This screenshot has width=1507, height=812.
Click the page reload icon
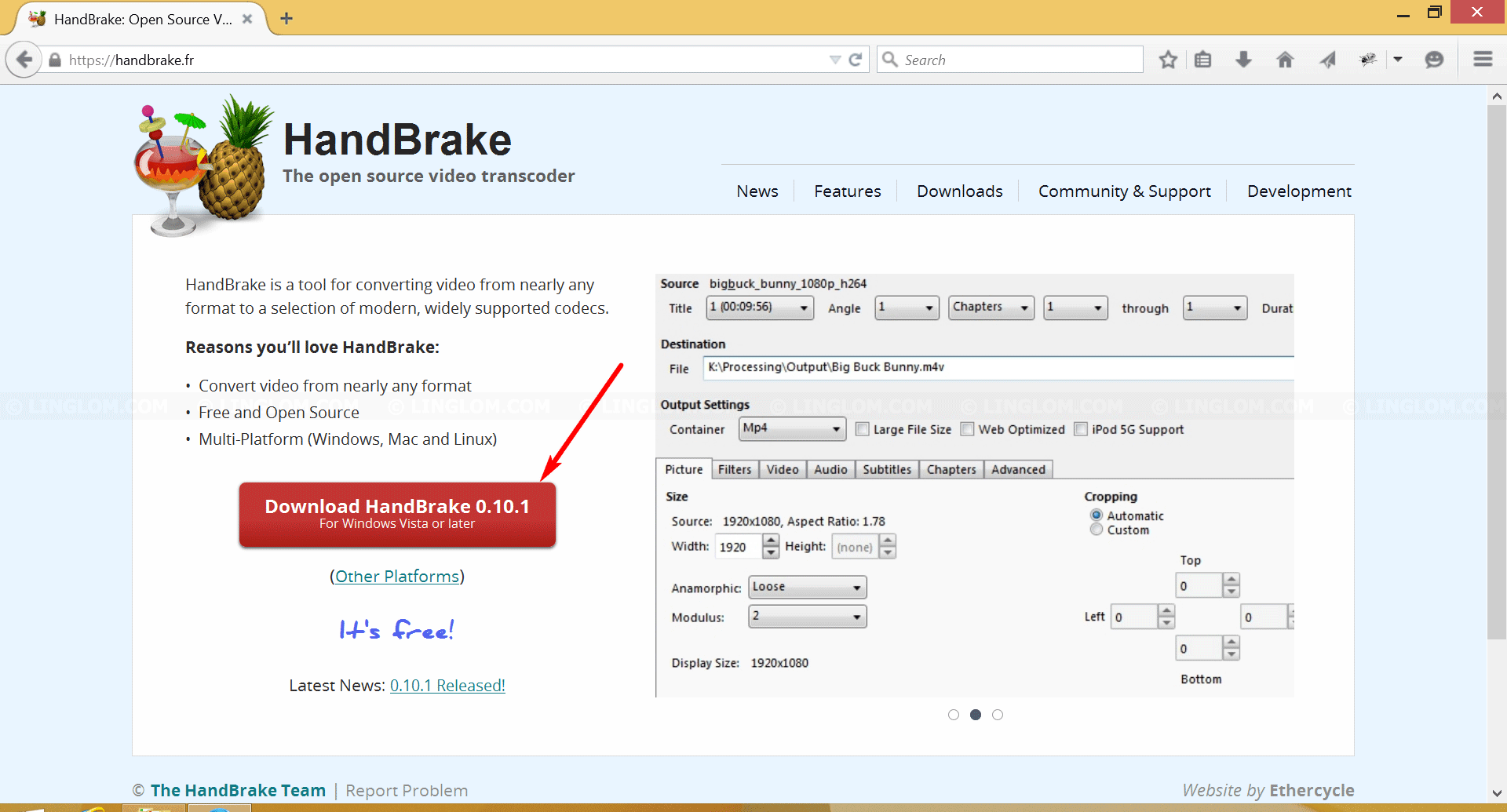856,60
